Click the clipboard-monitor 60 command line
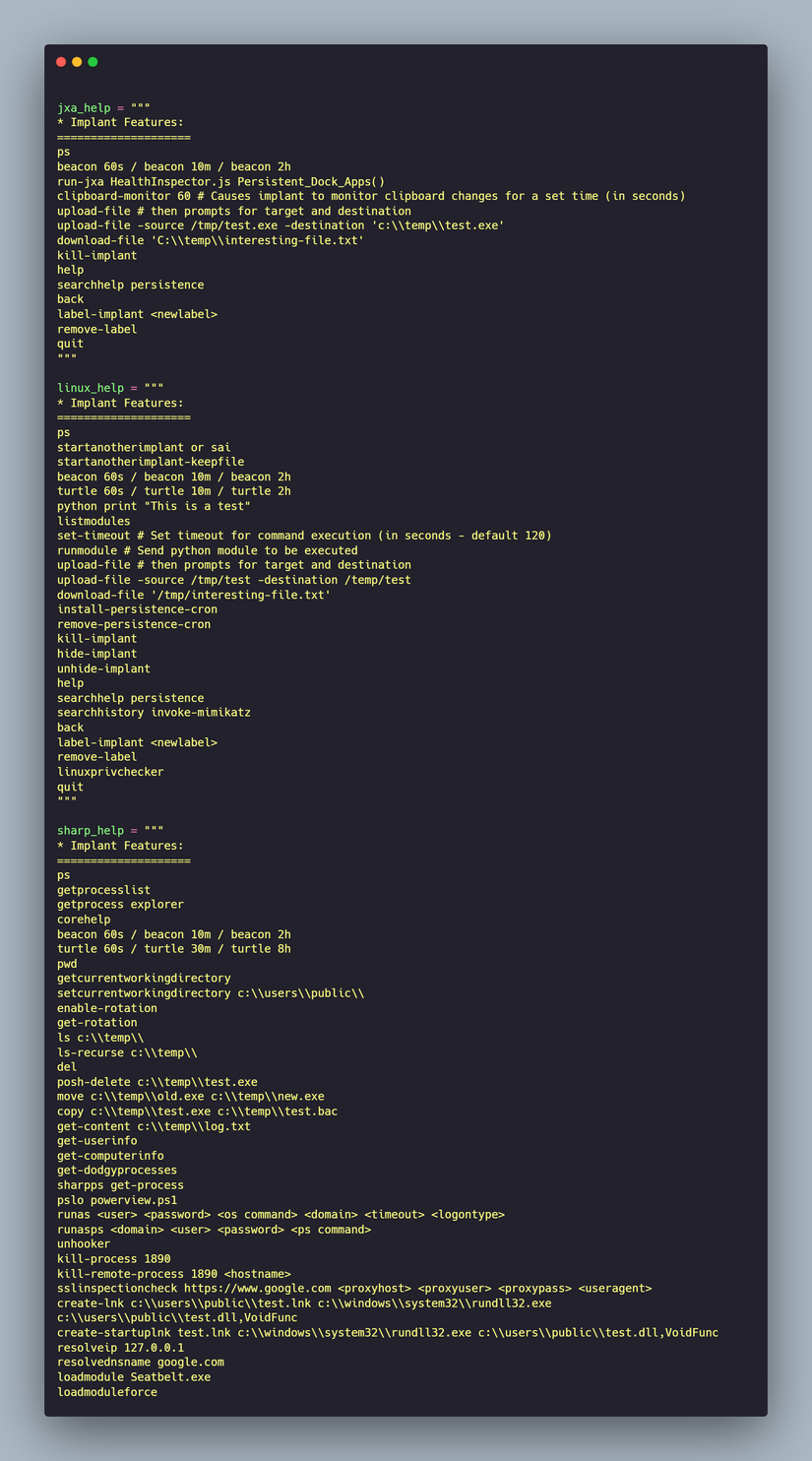Image resolution: width=812 pixels, height=1461 pixels. (371, 196)
